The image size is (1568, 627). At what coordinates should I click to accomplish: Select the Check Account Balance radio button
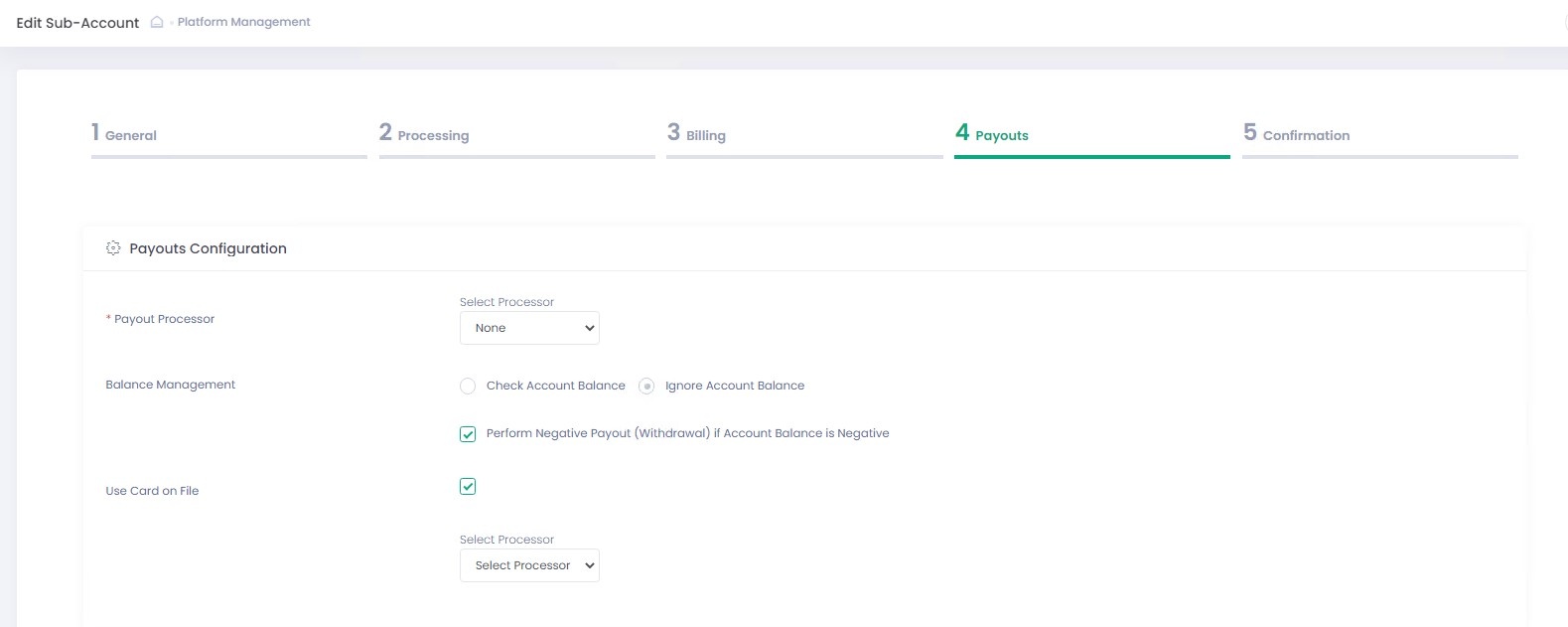tap(468, 387)
